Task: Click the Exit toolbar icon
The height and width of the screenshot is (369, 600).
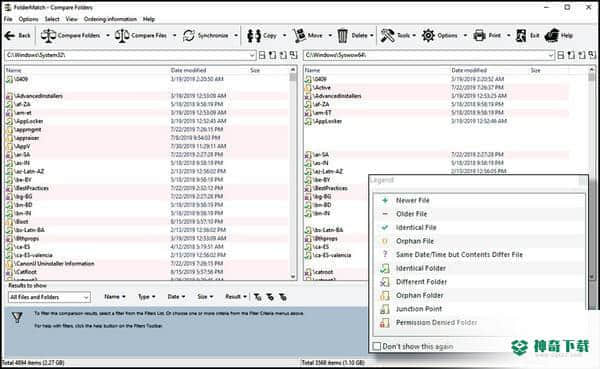Action: coord(521,36)
